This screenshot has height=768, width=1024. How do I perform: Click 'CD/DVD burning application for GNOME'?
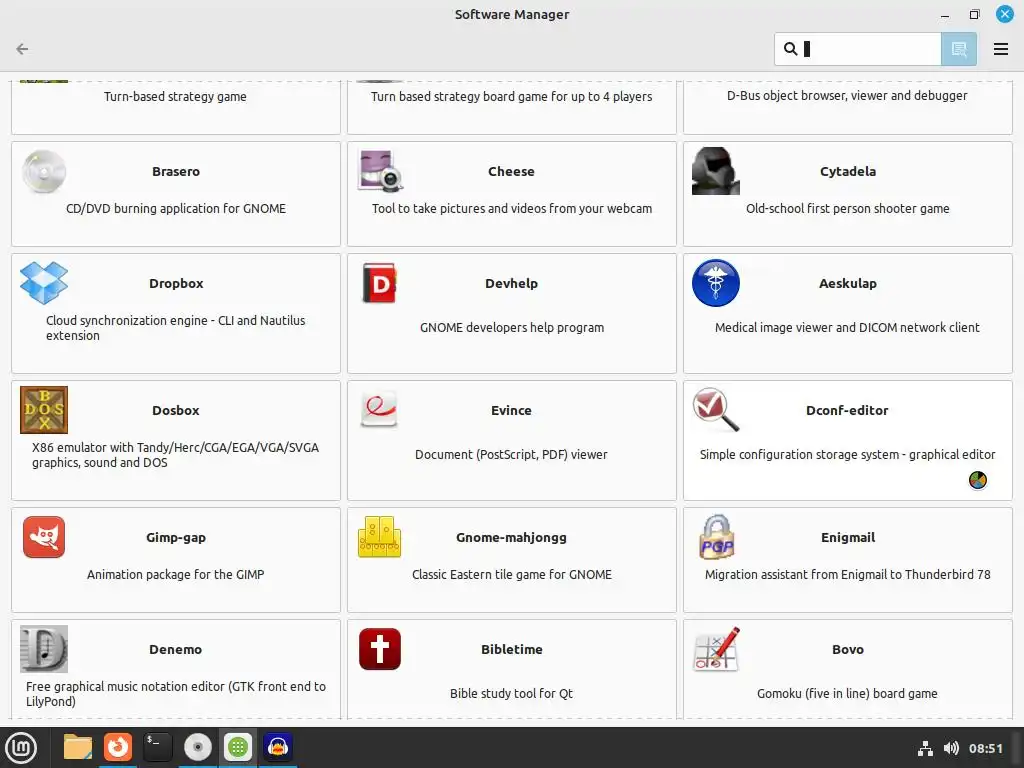[x=176, y=209]
